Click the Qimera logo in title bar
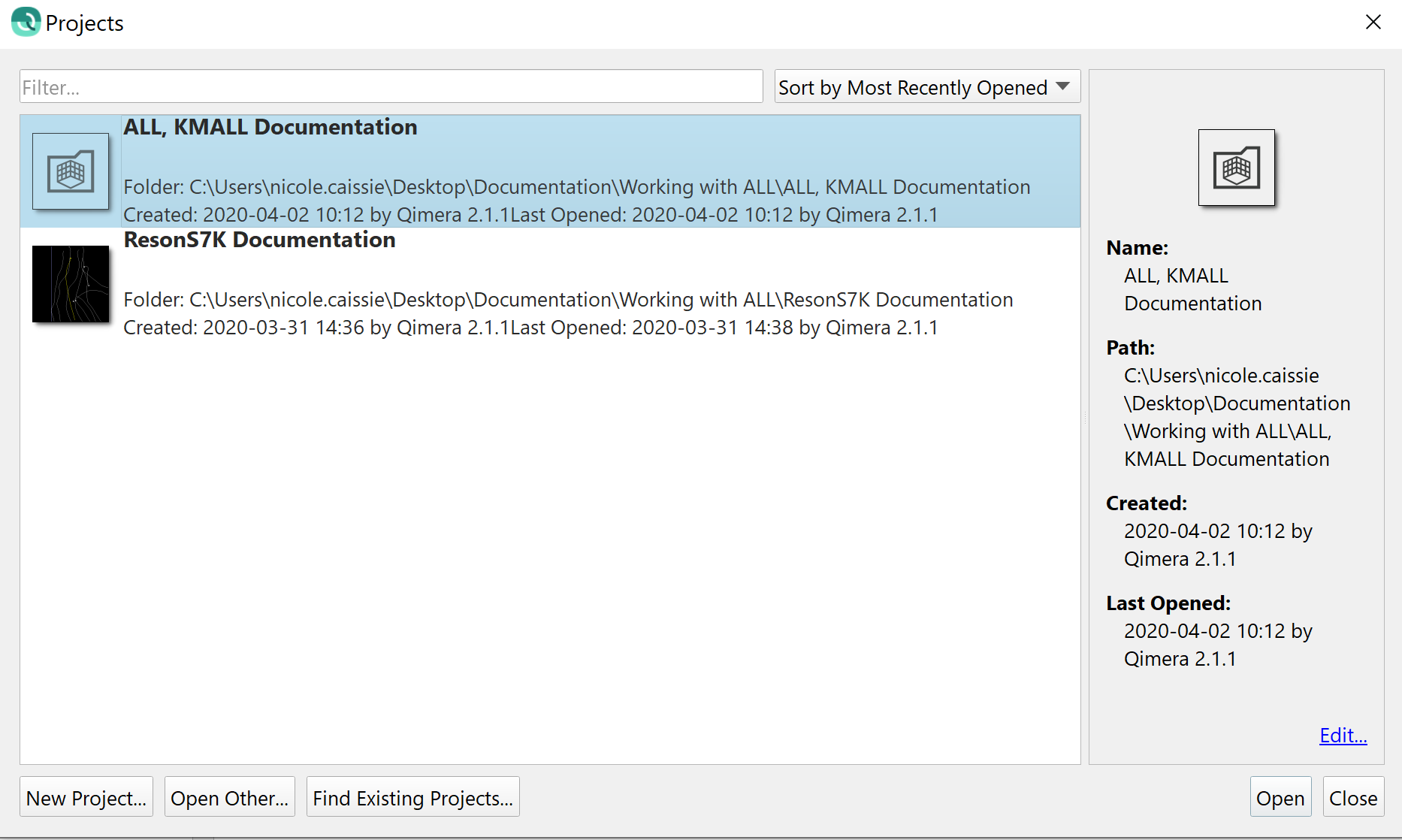This screenshot has width=1402, height=840. pyautogui.click(x=26, y=23)
